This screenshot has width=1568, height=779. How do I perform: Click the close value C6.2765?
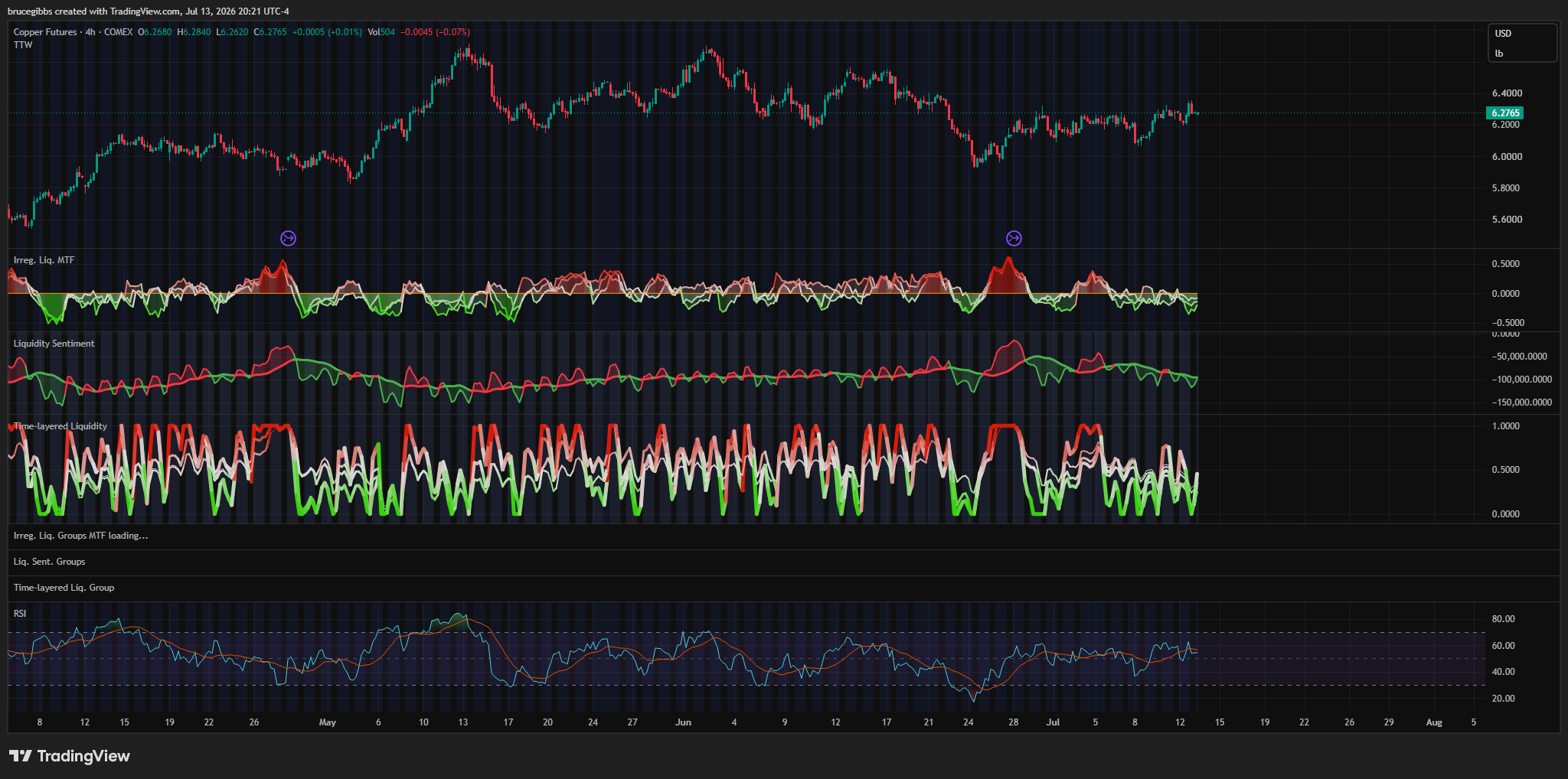coord(270,32)
